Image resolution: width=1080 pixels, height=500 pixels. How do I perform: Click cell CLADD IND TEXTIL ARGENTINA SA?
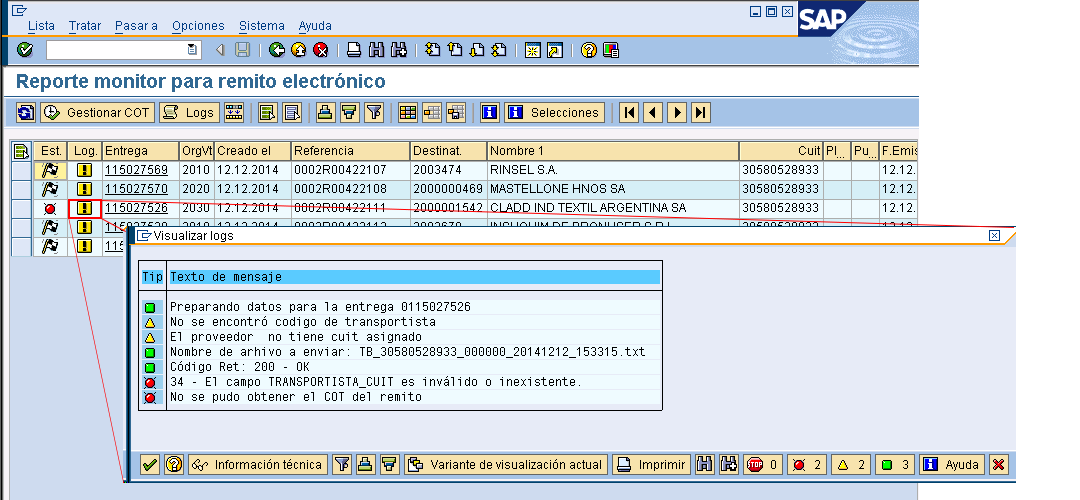613,208
